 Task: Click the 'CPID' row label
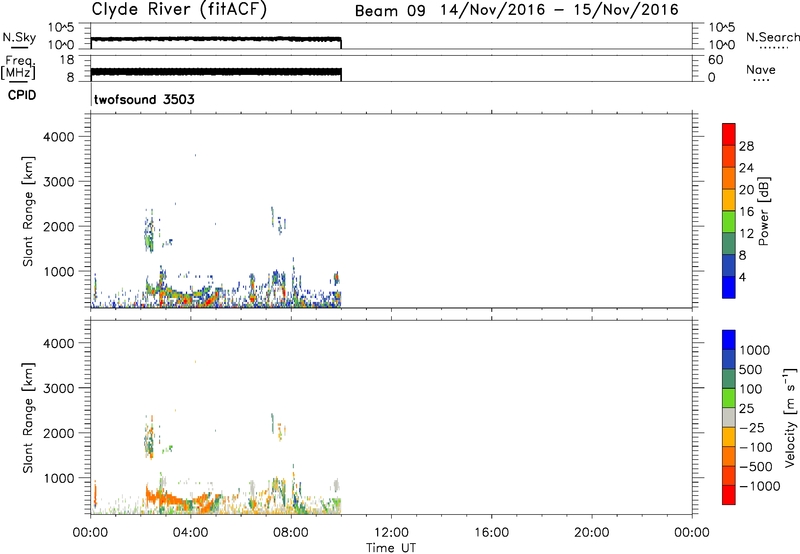pos(22,95)
